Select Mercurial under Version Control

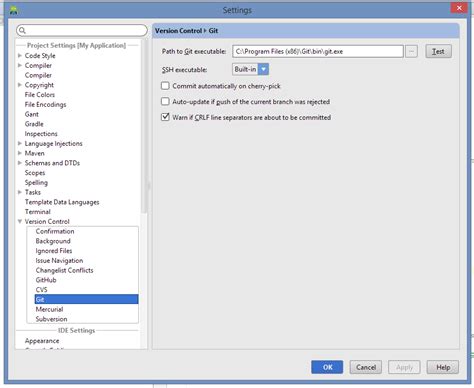tap(49, 309)
